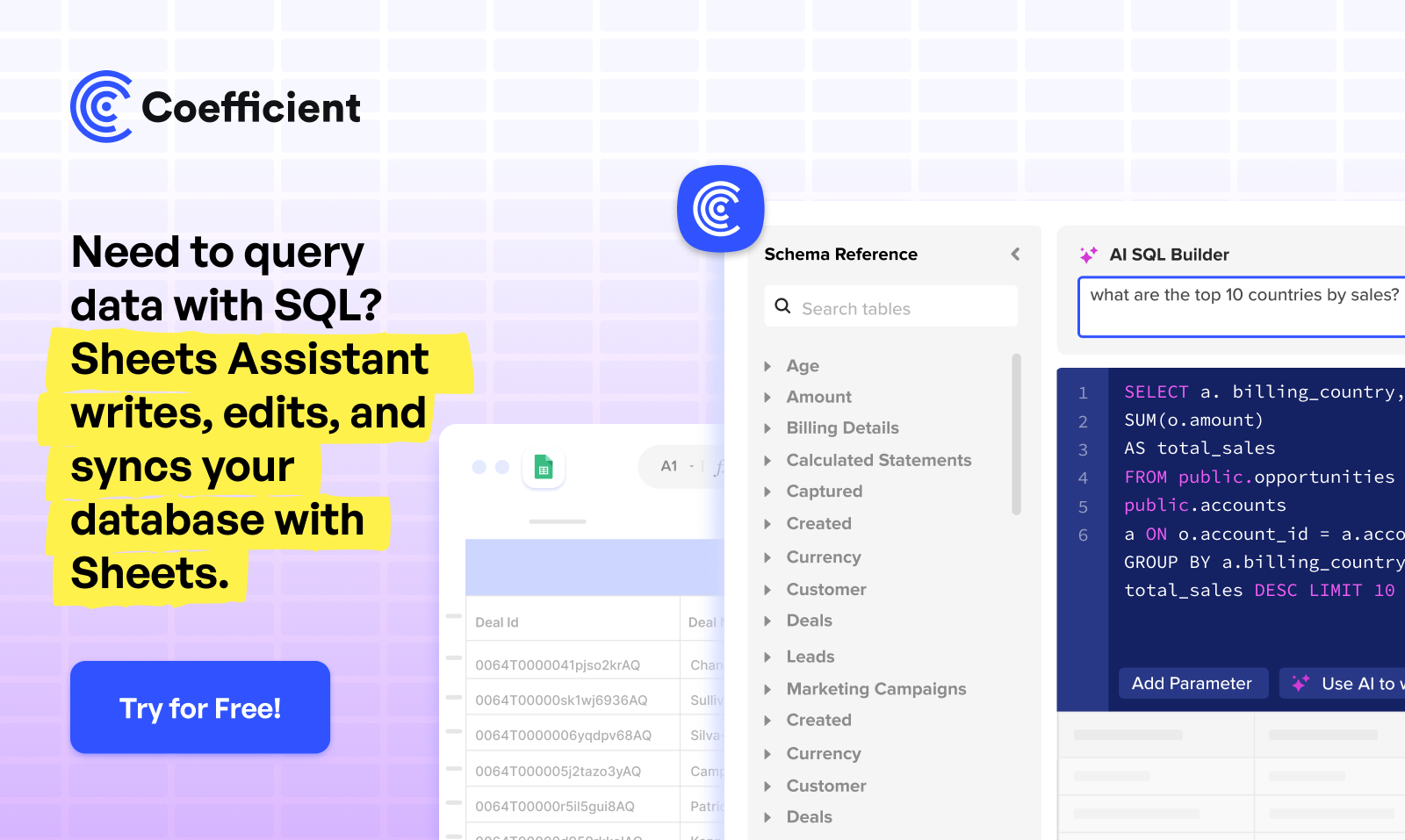The width and height of the screenshot is (1405, 840).
Task: Expand the Leads table
Action: [x=767, y=657]
